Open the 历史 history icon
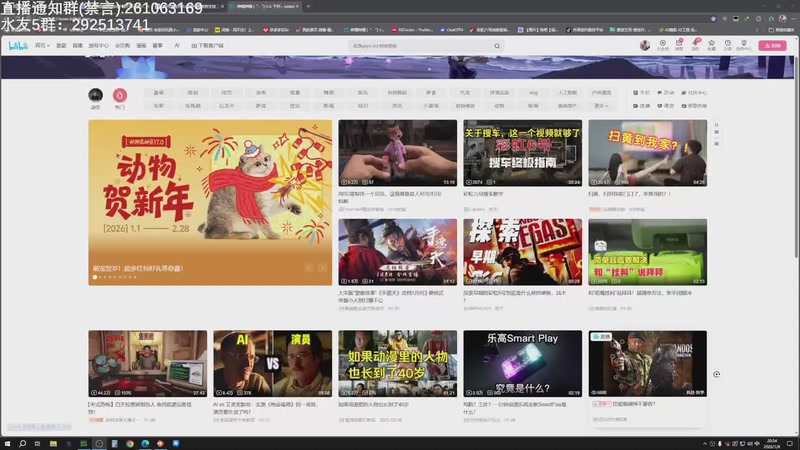The image size is (800, 450). pos(728,46)
